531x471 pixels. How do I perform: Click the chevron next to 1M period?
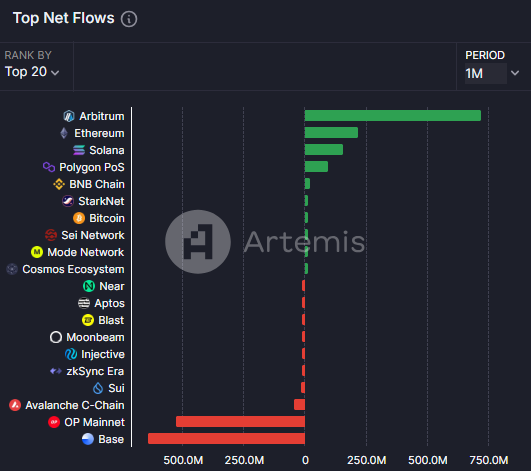coord(515,73)
